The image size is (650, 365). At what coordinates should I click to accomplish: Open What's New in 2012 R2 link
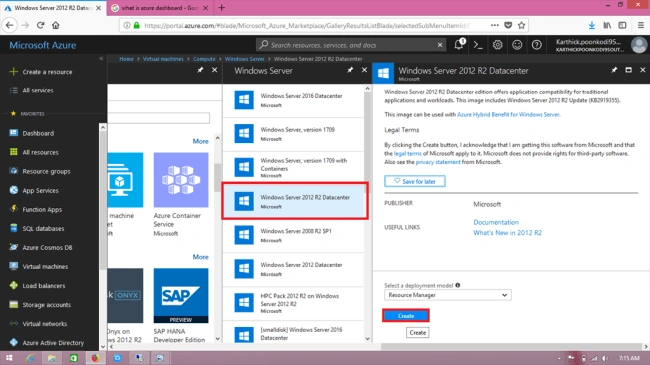point(507,233)
